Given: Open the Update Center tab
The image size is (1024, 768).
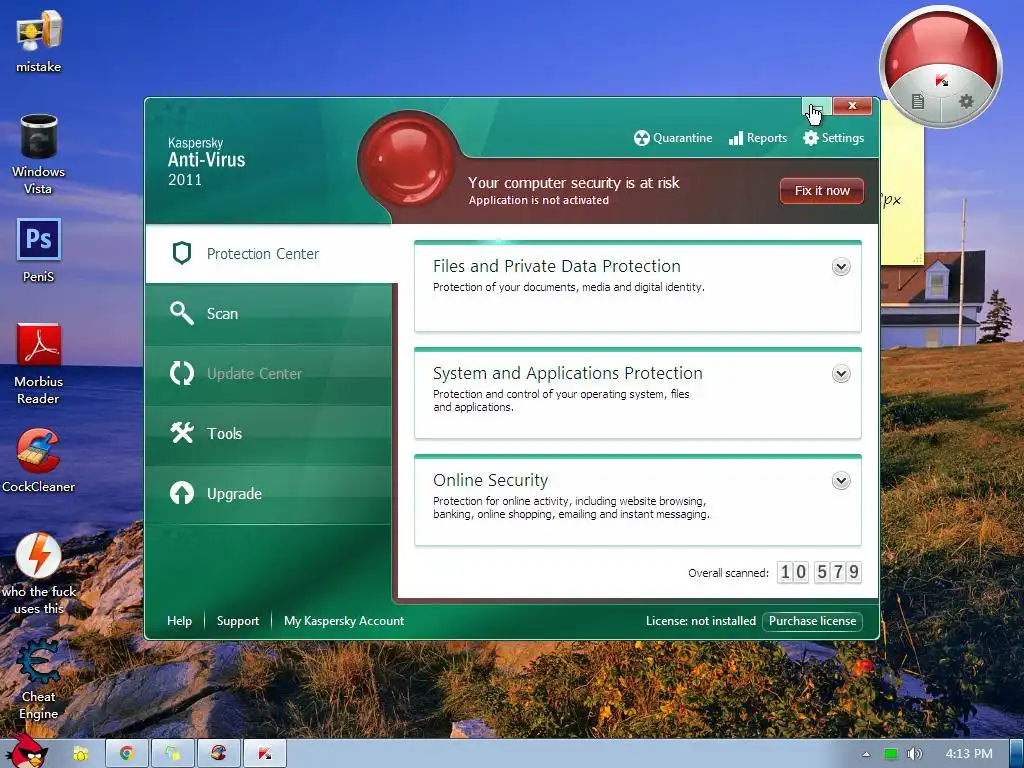Looking at the screenshot, I should click(268, 374).
